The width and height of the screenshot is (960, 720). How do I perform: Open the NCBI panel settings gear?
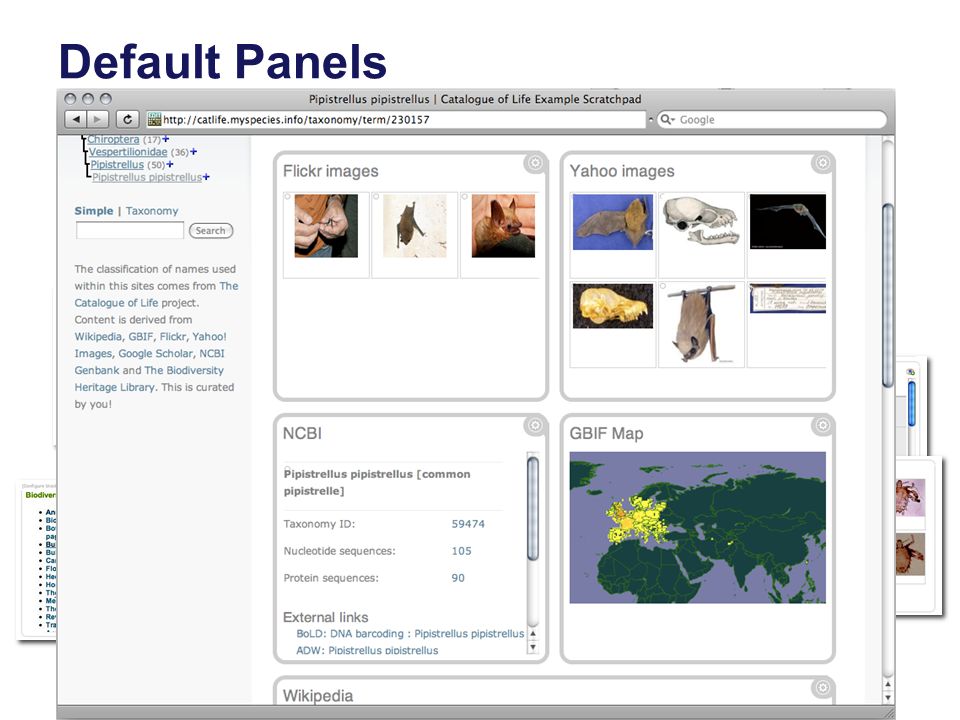(535, 425)
